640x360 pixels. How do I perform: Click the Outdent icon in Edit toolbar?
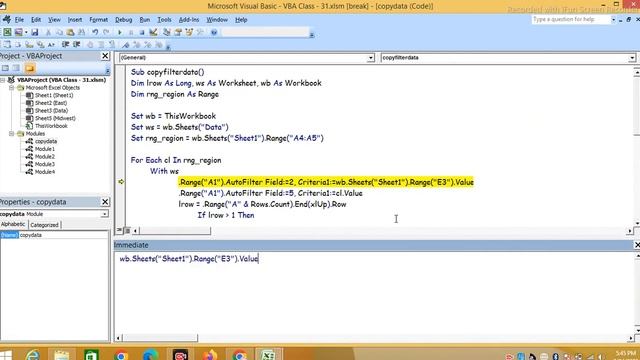tap(76, 44)
